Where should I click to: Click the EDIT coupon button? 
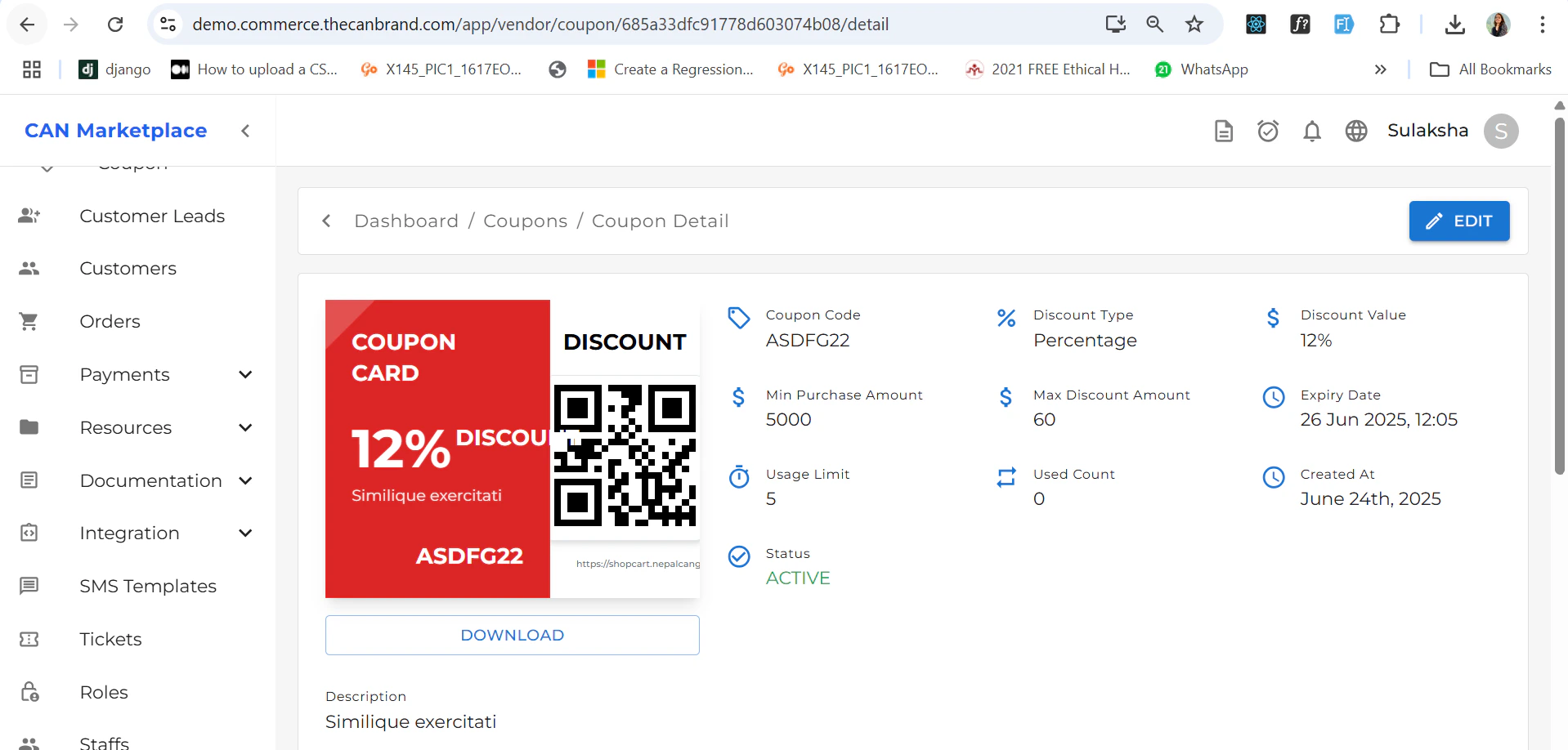pyautogui.click(x=1459, y=221)
